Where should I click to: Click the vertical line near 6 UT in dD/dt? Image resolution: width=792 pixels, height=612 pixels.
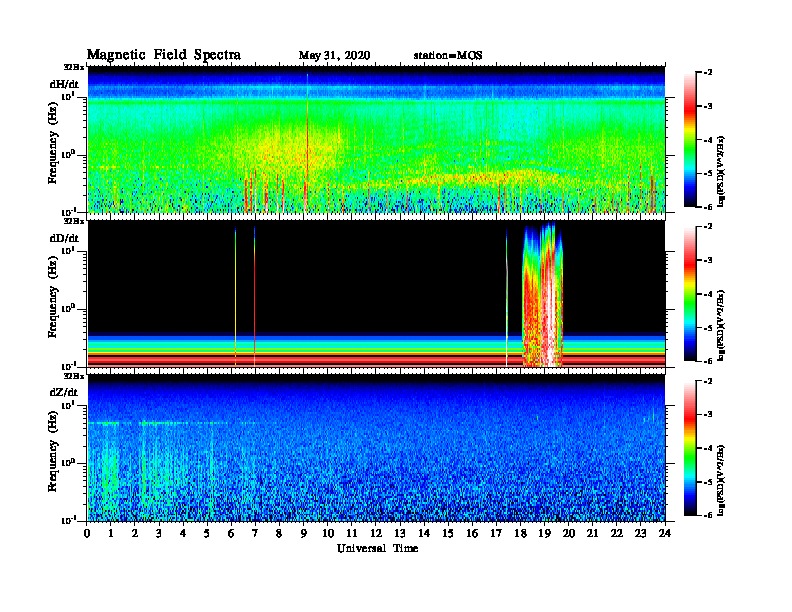pos(235,297)
